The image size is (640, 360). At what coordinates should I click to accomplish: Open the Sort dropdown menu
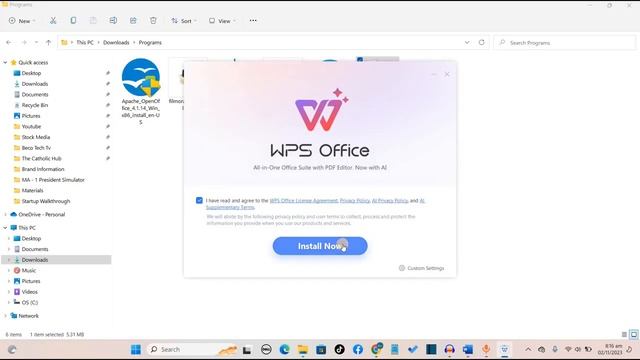pos(184,21)
